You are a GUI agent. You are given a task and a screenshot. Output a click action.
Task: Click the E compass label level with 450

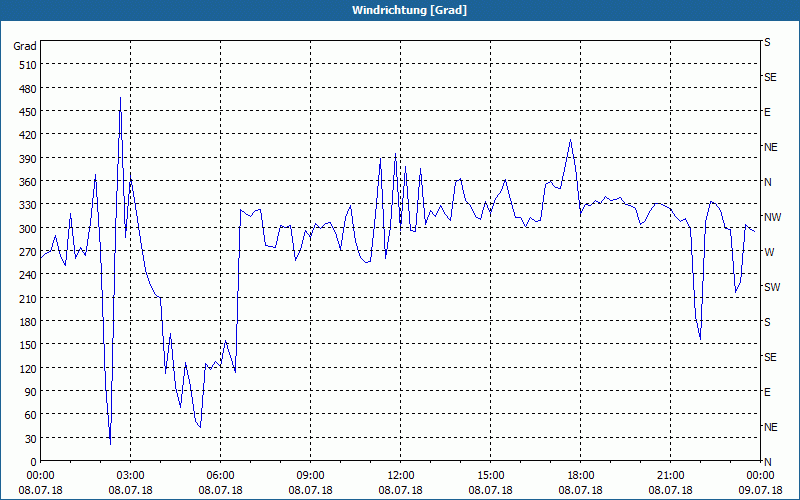coord(767,112)
